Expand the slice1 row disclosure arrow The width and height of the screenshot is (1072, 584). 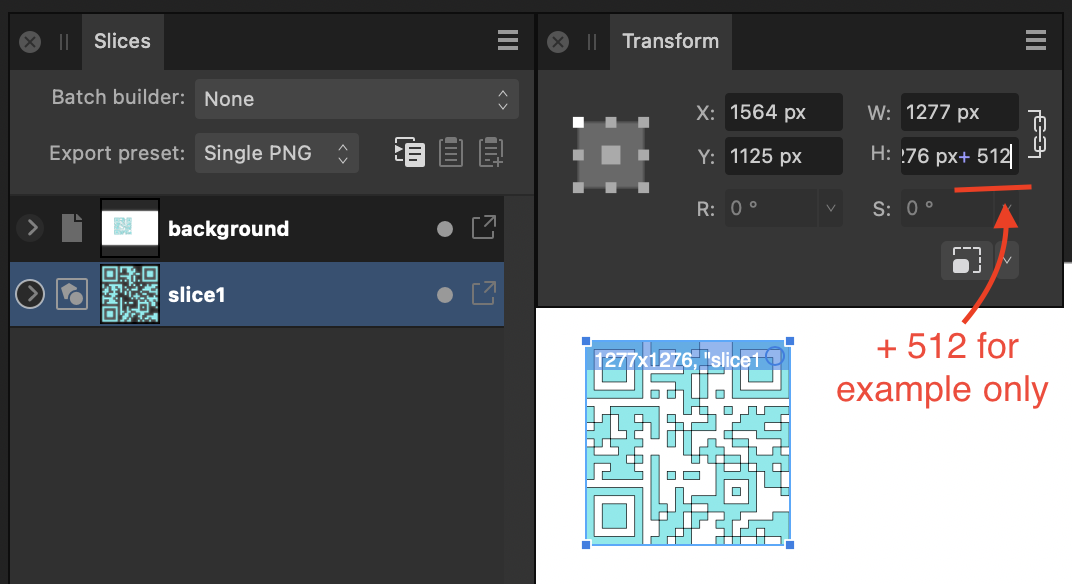click(x=30, y=294)
